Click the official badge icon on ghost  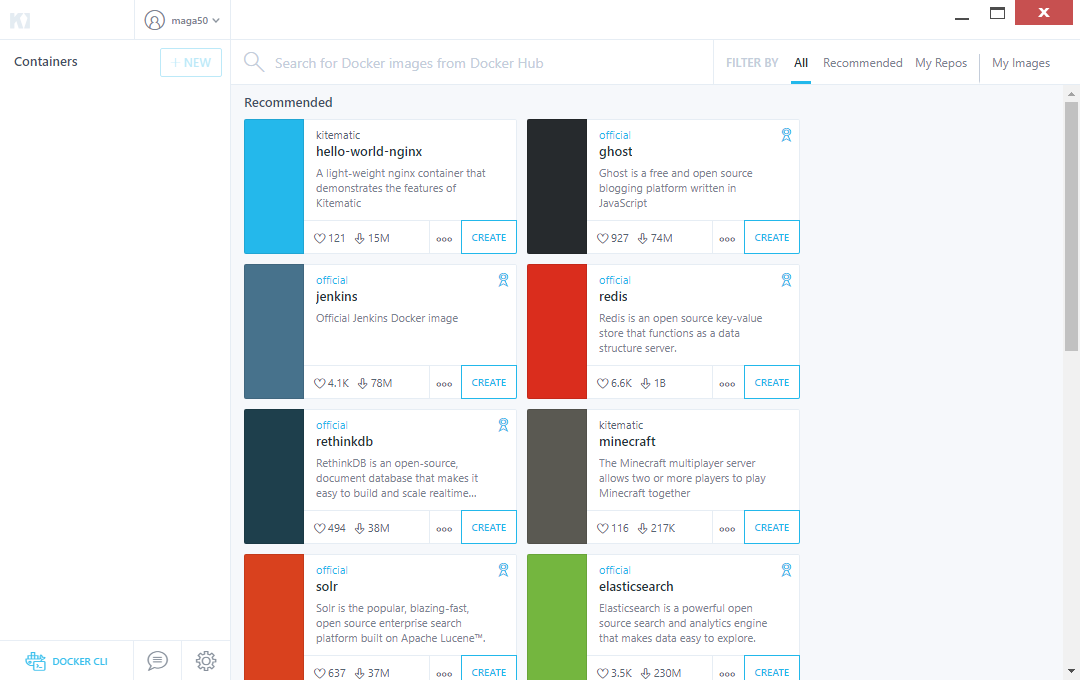(x=786, y=135)
